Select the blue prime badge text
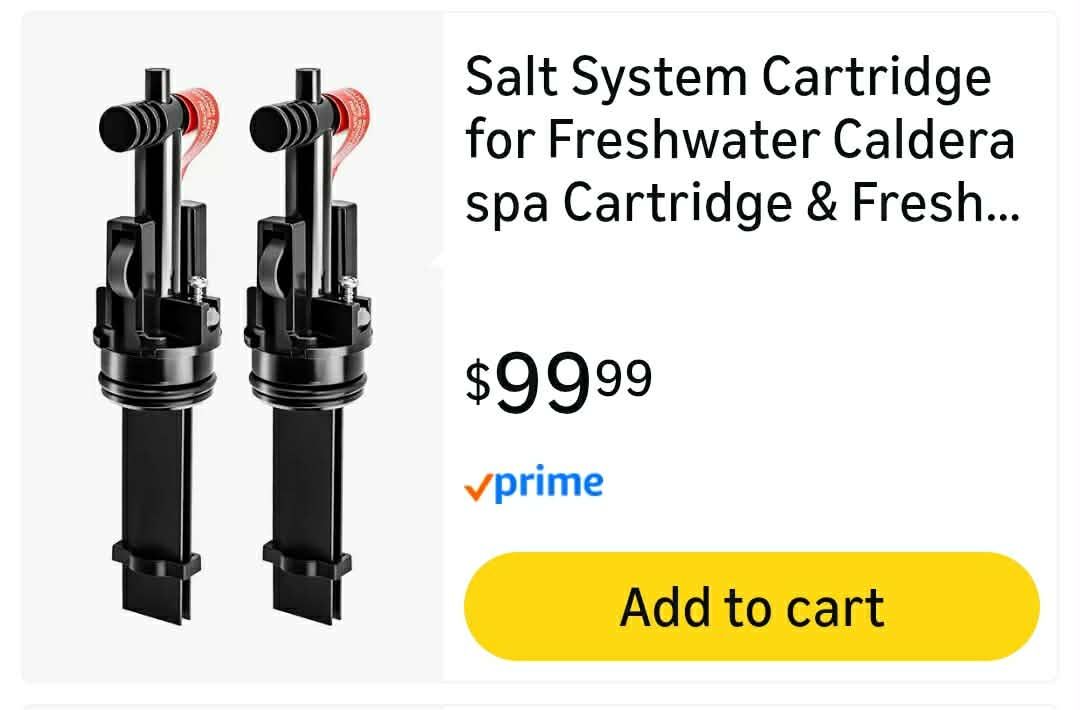The height and width of the screenshot is (710, 1080). (x=549, y=483)
